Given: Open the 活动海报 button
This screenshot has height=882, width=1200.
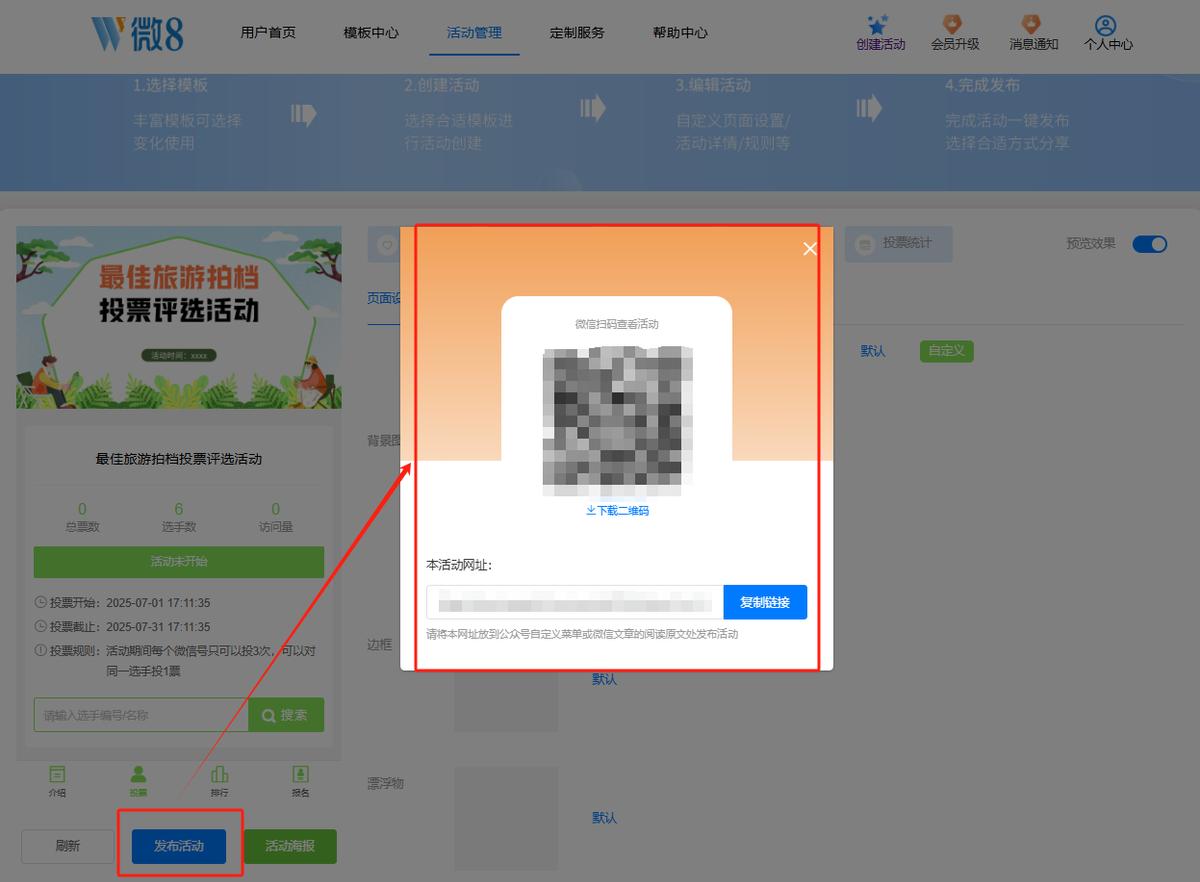Looking at the screenshot, I should coord(290,846).
